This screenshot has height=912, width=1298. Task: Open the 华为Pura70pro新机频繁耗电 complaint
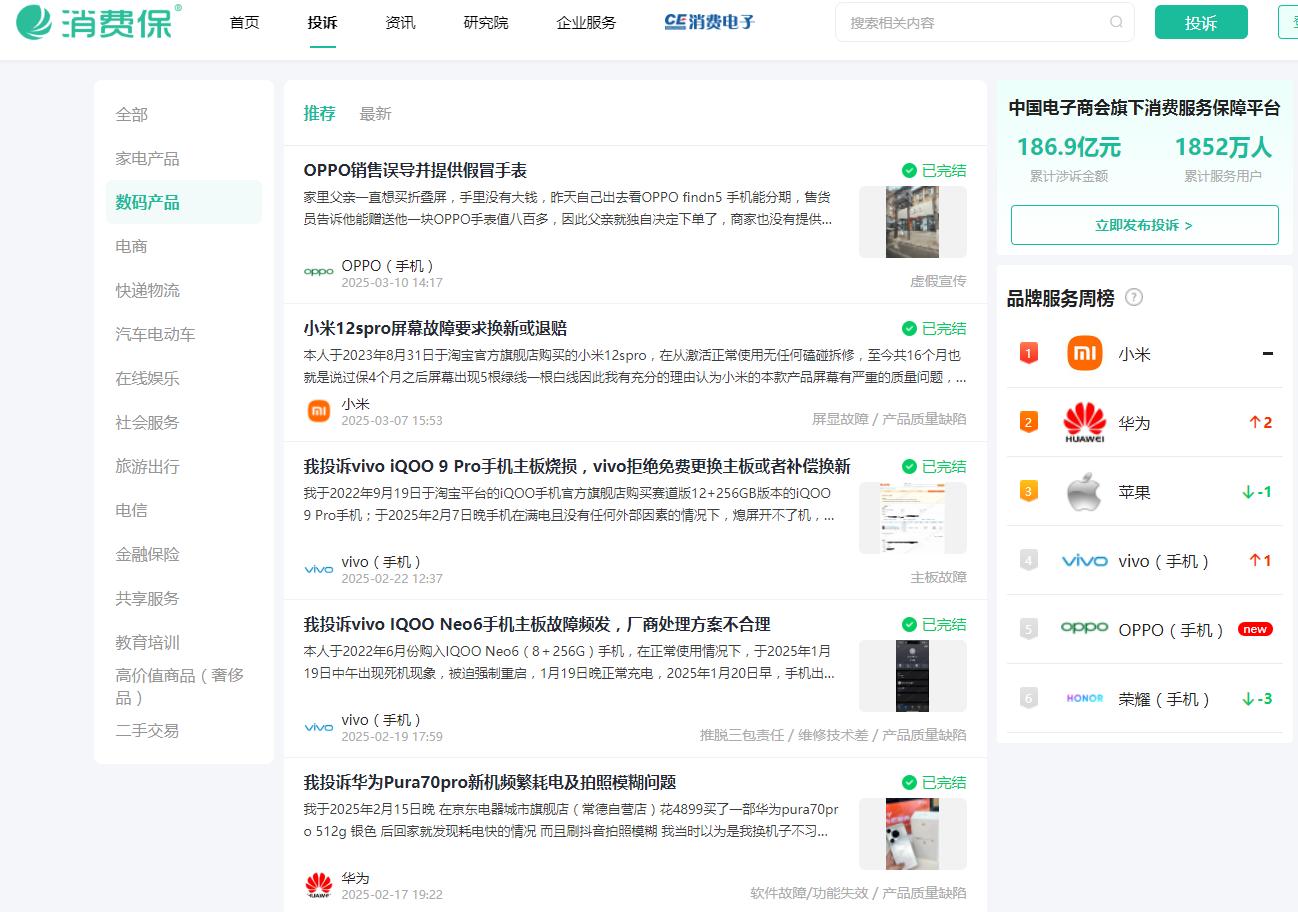point(490,782)
